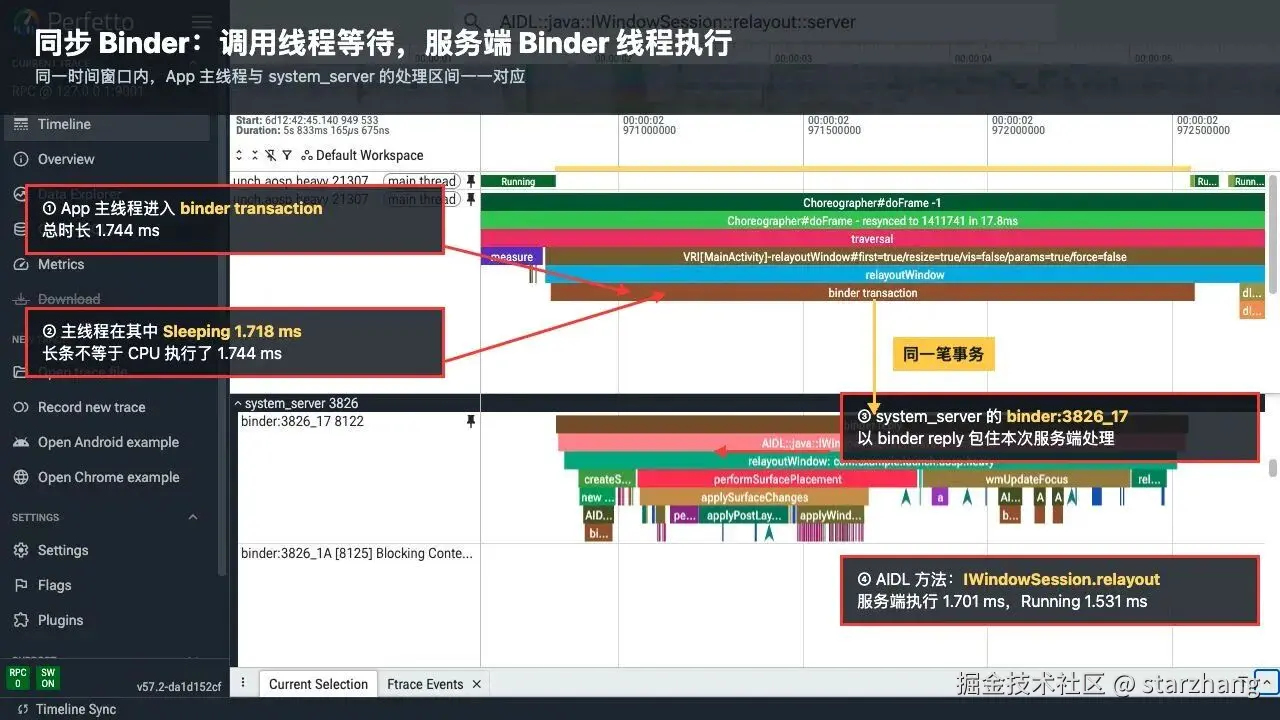This screenshot has width=1280, height=720.
Task: Select the applySurfaceChanges slice
Action: (x=754, y=497)
